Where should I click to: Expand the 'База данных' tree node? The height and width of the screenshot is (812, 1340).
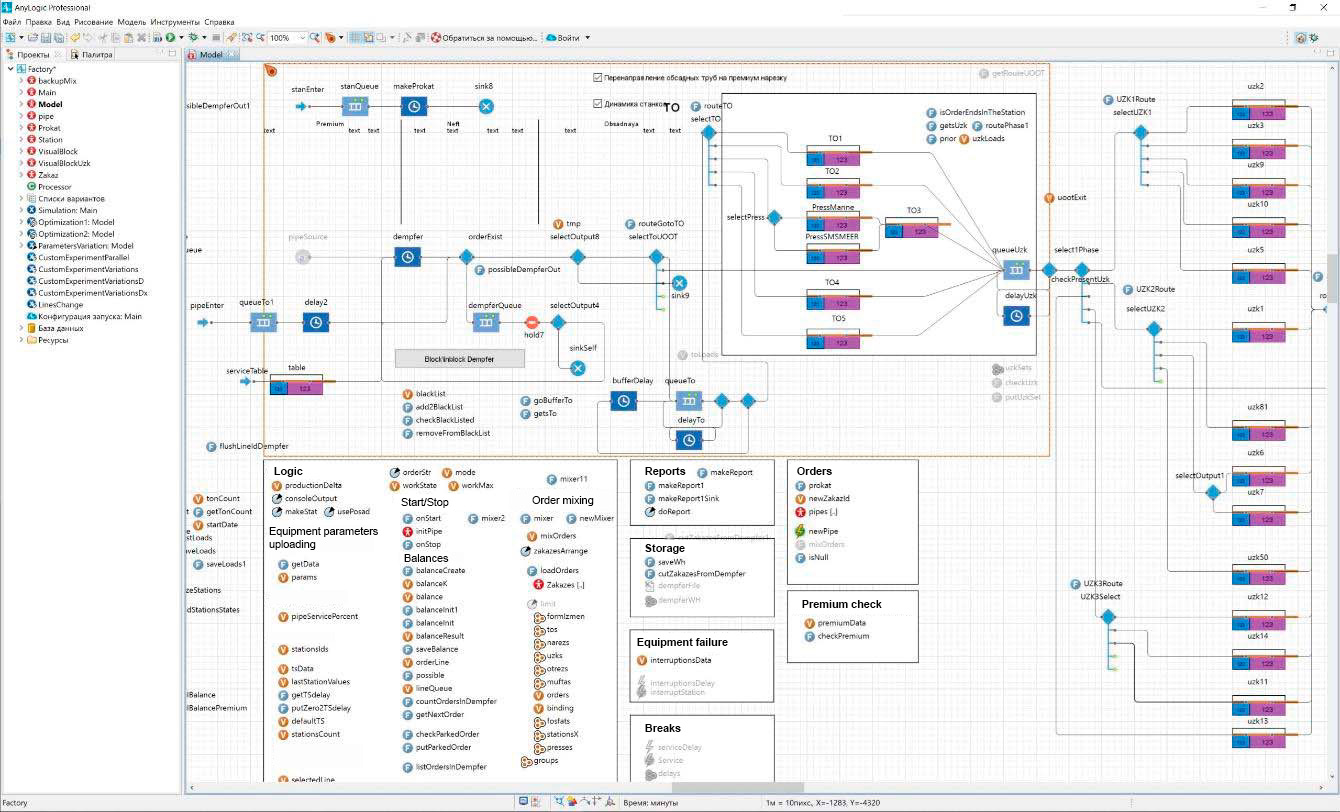[21, 328]
